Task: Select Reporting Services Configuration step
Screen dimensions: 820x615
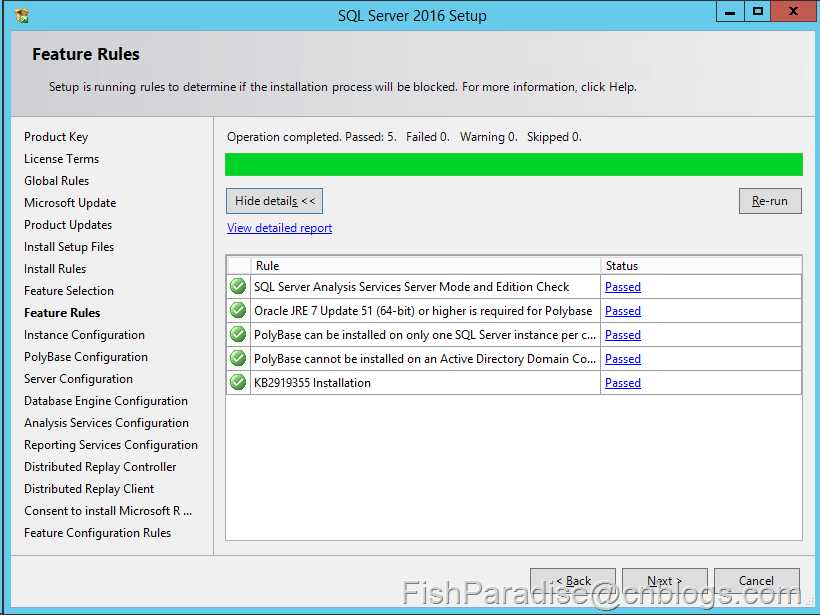Action: [x=111, y=445]
